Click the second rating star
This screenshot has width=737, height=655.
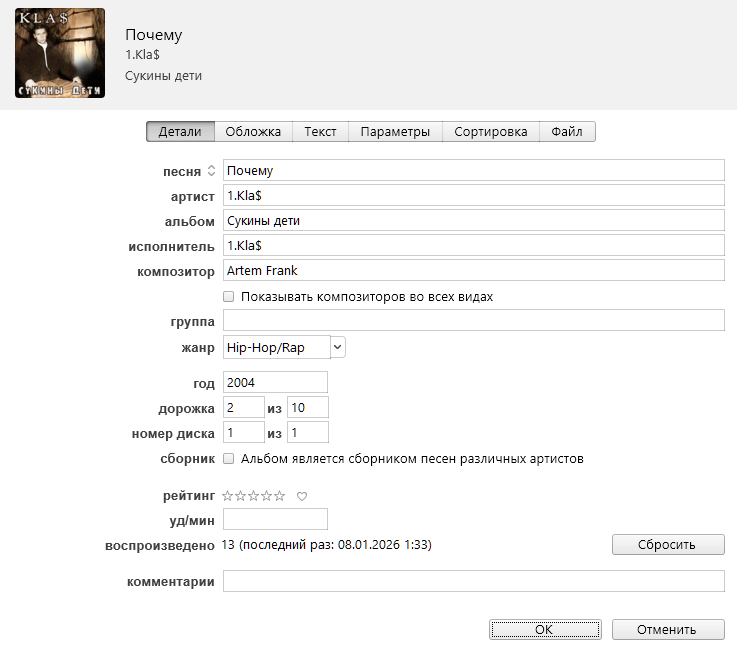241,496
